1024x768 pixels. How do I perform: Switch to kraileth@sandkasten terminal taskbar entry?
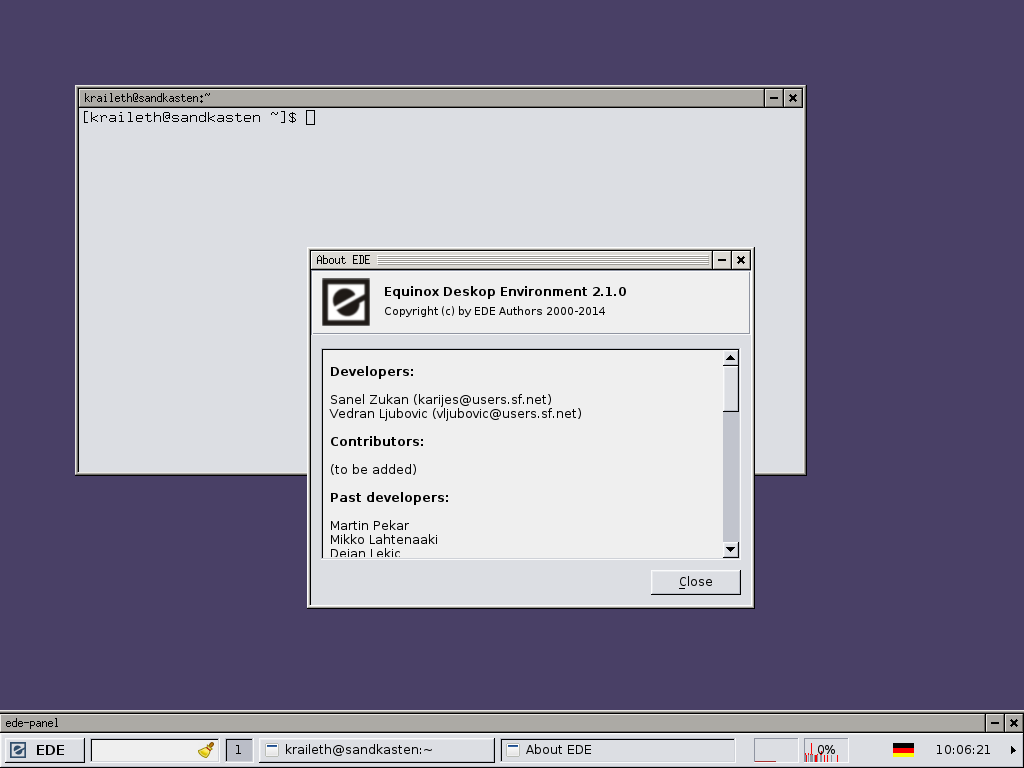pos(377,750)
